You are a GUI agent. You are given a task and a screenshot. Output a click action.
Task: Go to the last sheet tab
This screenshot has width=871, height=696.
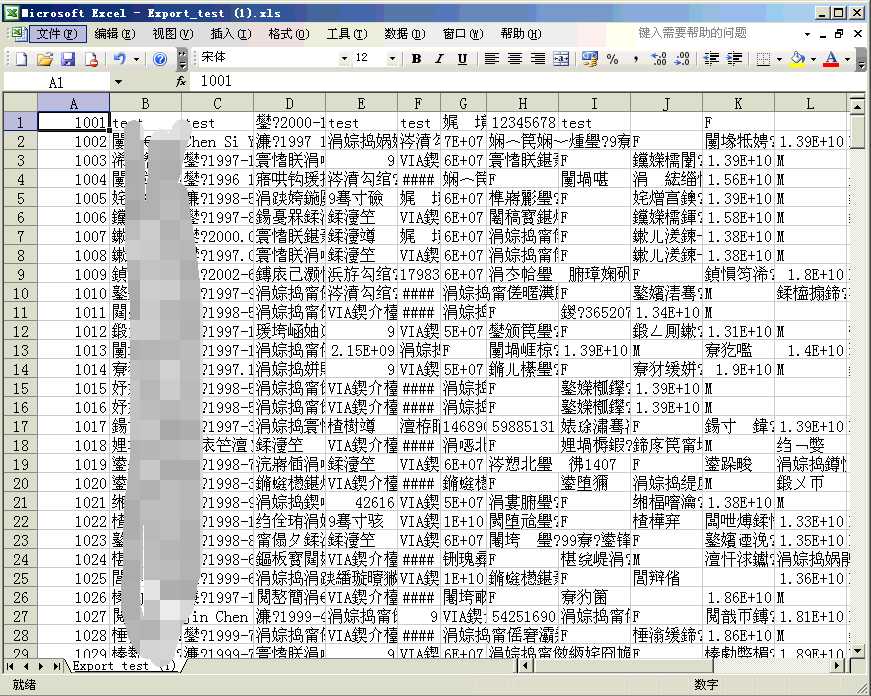(57, 665)
